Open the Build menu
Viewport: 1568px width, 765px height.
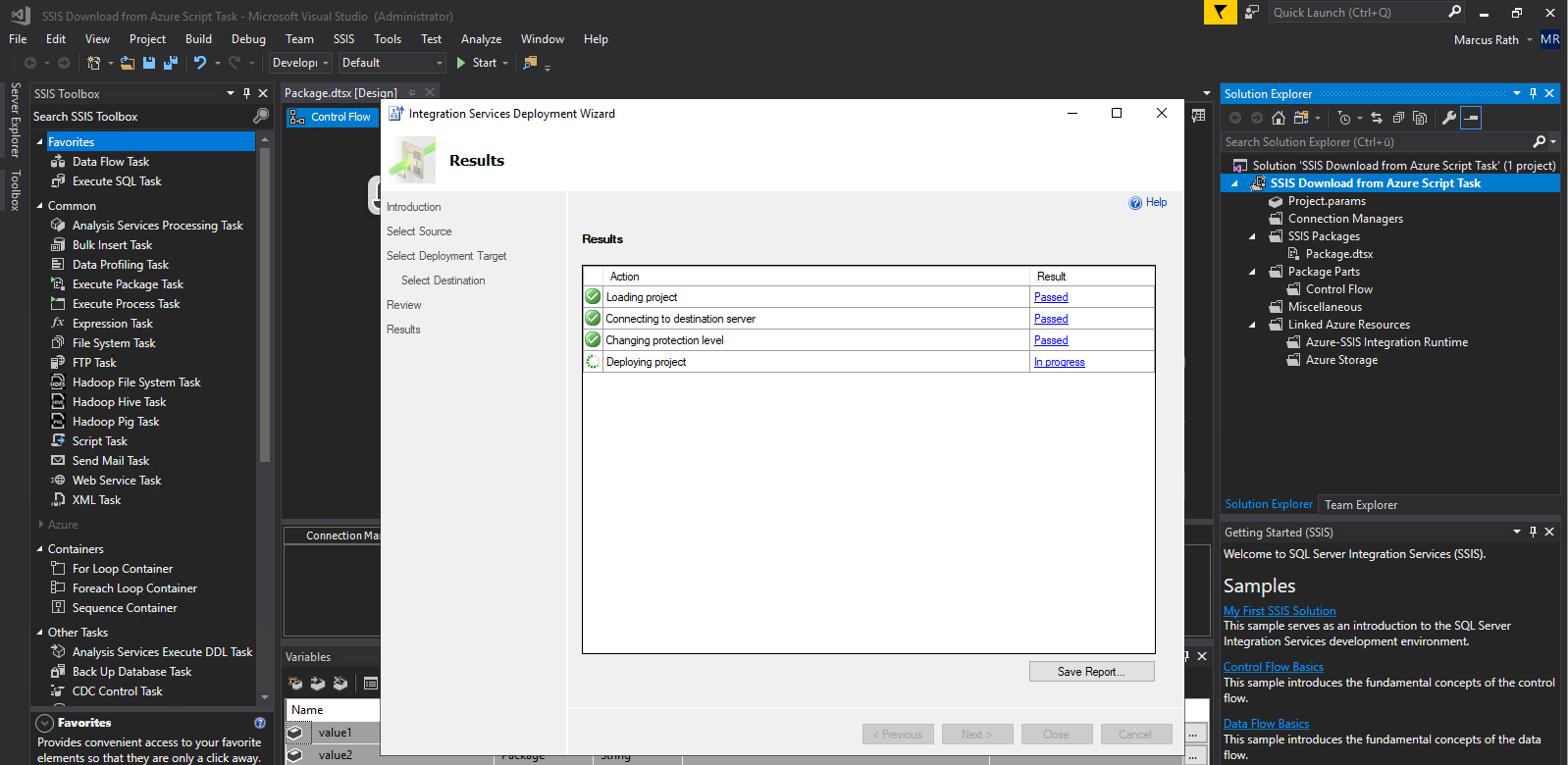(x=198, y=39)
